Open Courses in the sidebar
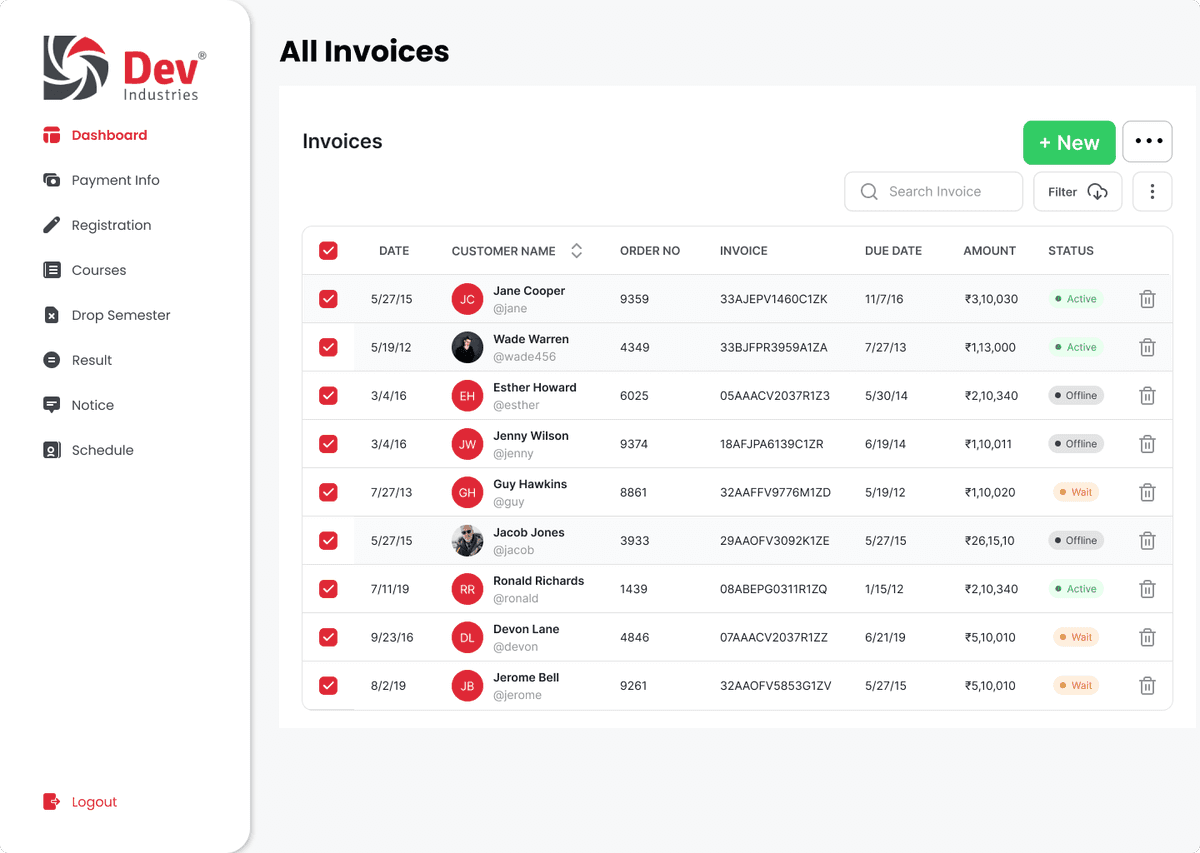Image resolution: width=1200 pixels, height=853 pixels. click(x=98, y=270)
